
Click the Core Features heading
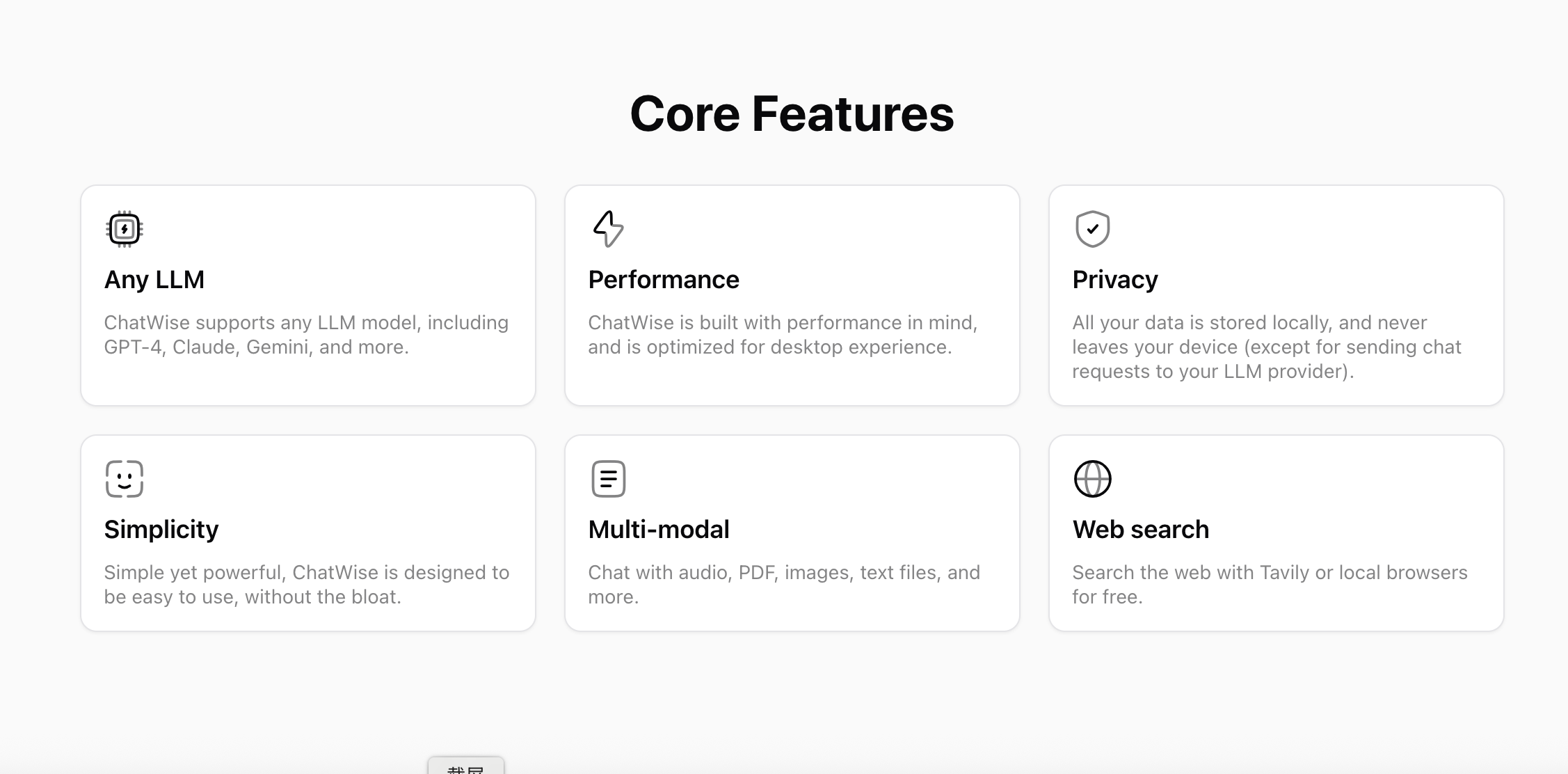(792, 113)
